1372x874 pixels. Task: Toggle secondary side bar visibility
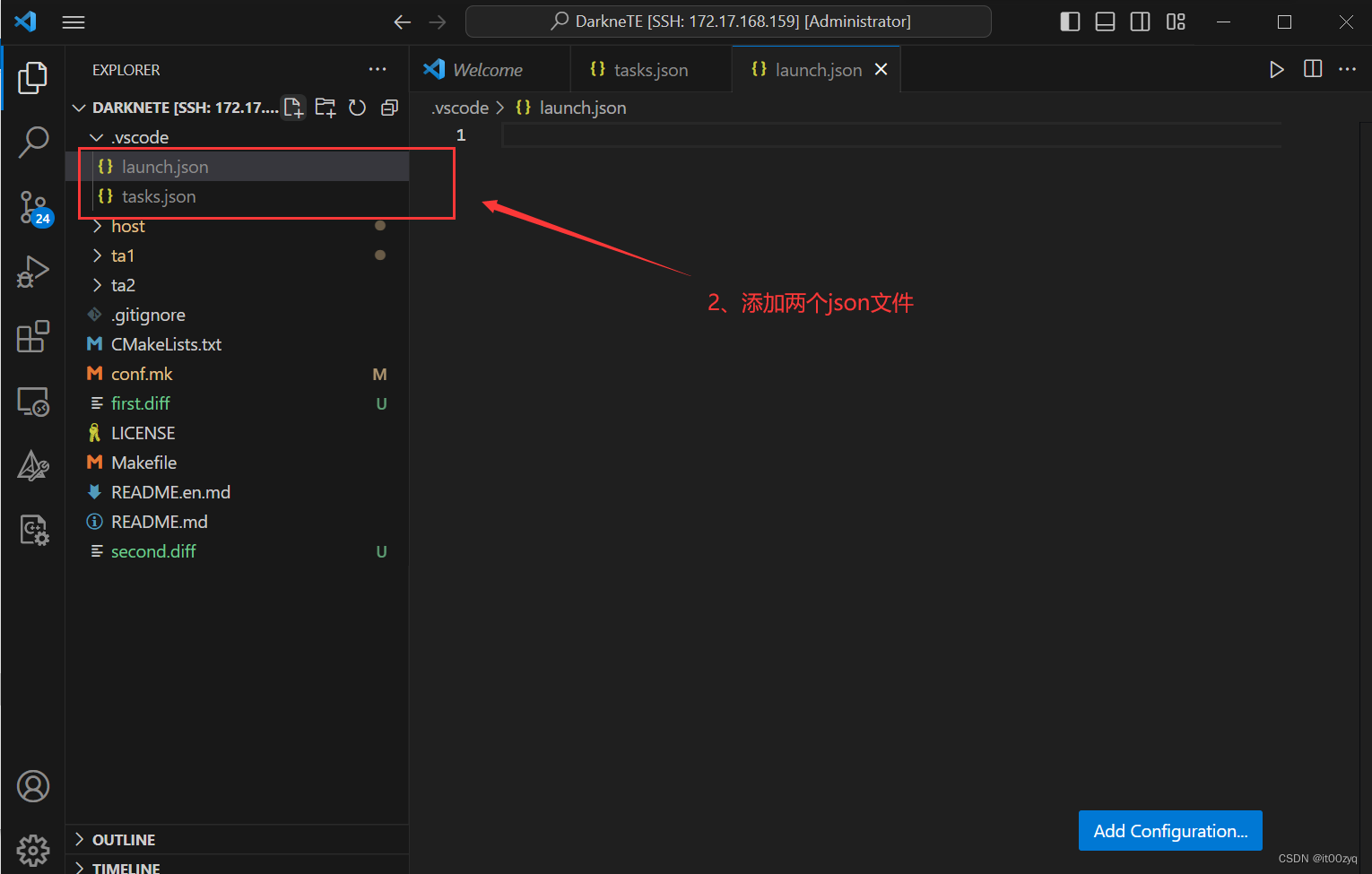click(x=1141, y=22)
